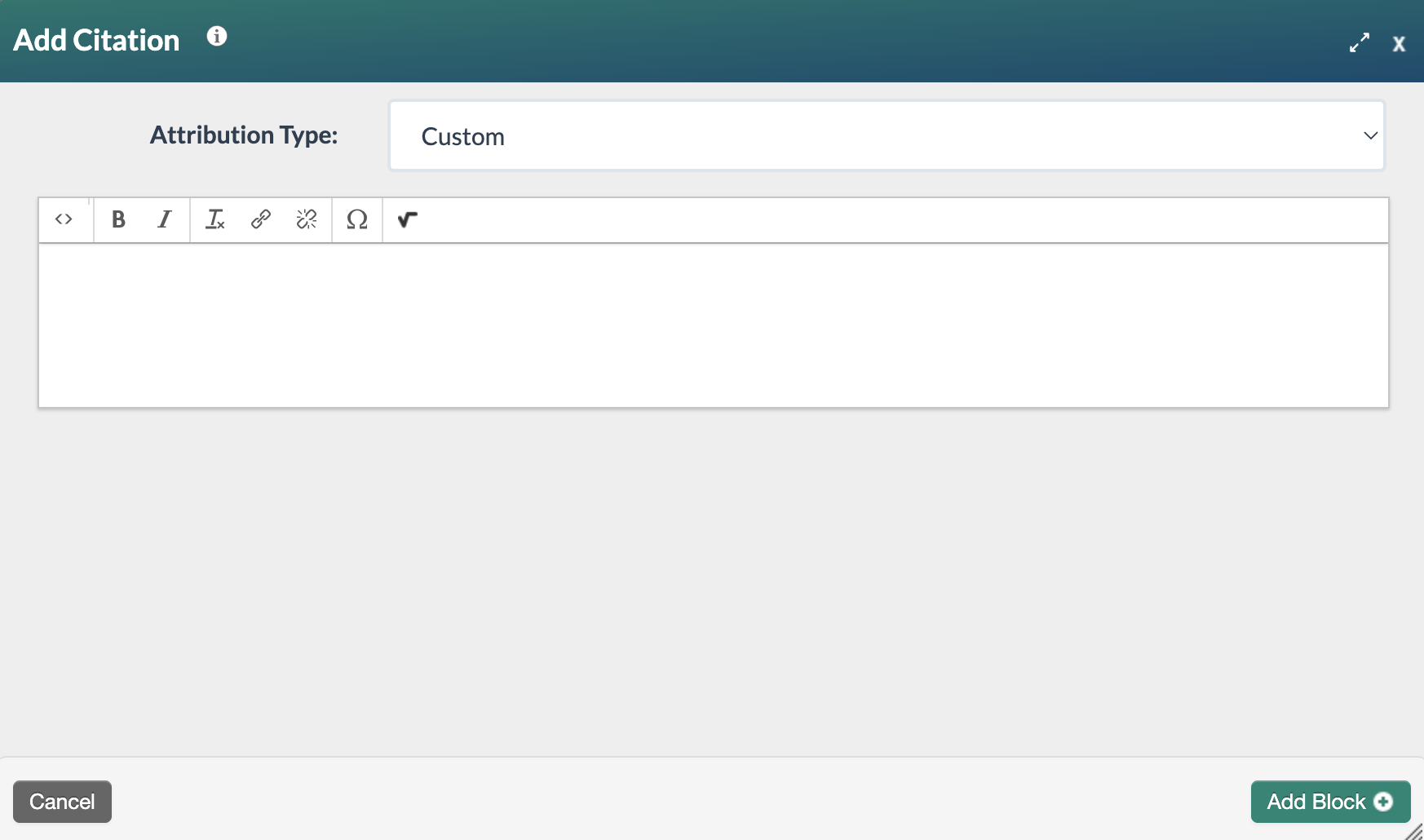Screen dimensions: 1424x840
Task: Cancel adding the citation
Action: 62,802
